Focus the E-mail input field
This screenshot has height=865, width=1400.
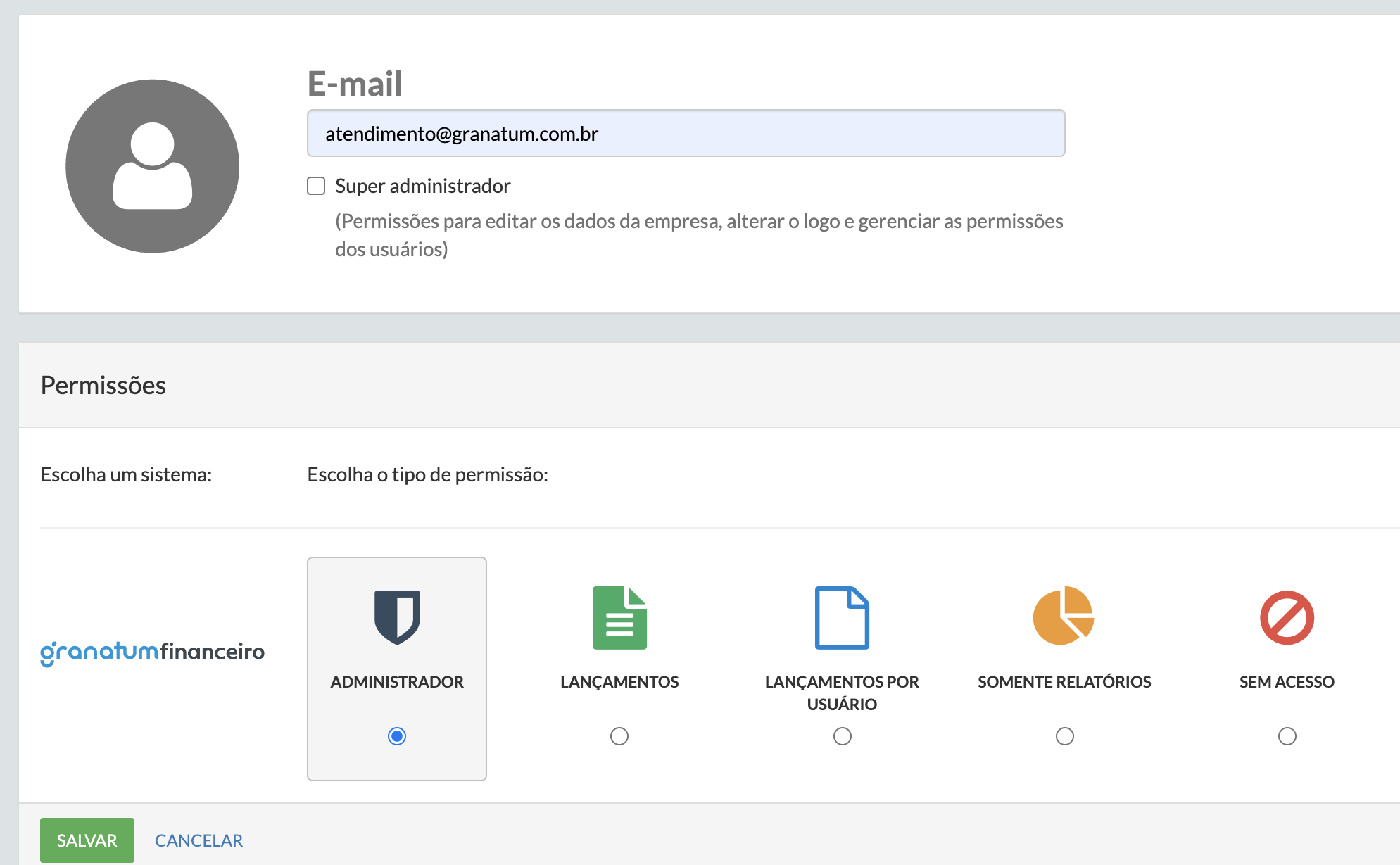(x=686, y=134)
